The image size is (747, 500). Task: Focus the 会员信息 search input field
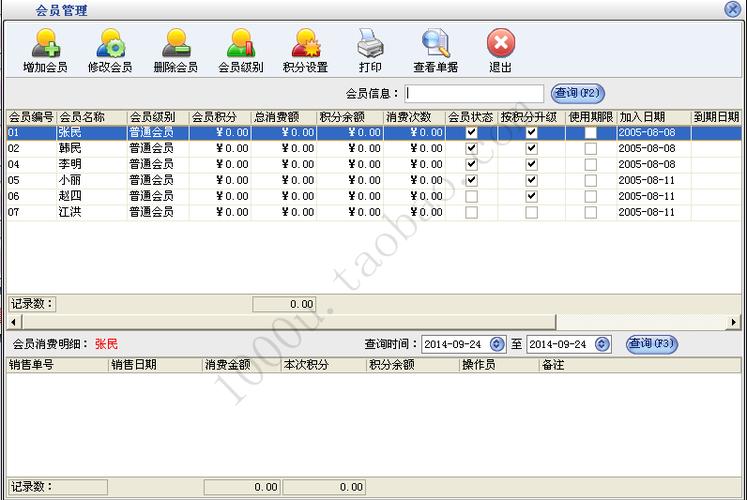[x=474, y=93]
